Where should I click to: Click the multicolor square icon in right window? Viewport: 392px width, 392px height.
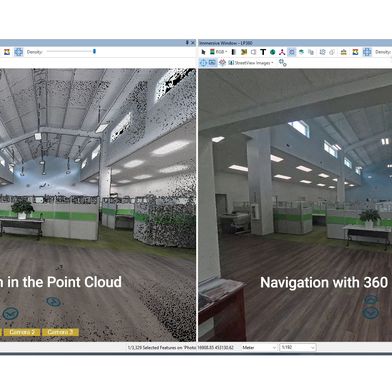click(355, 52)
